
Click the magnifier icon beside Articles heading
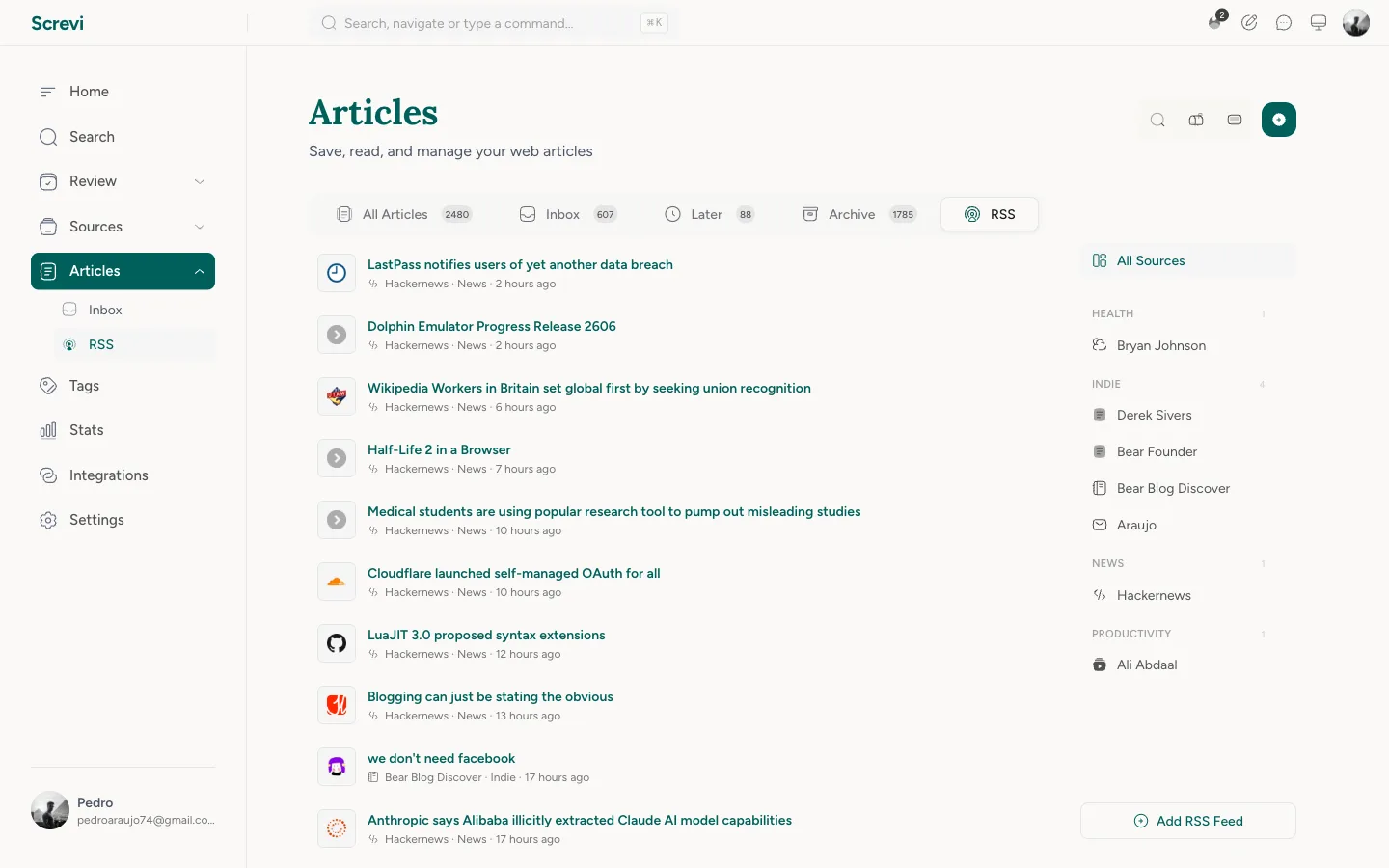point(1157,120)
